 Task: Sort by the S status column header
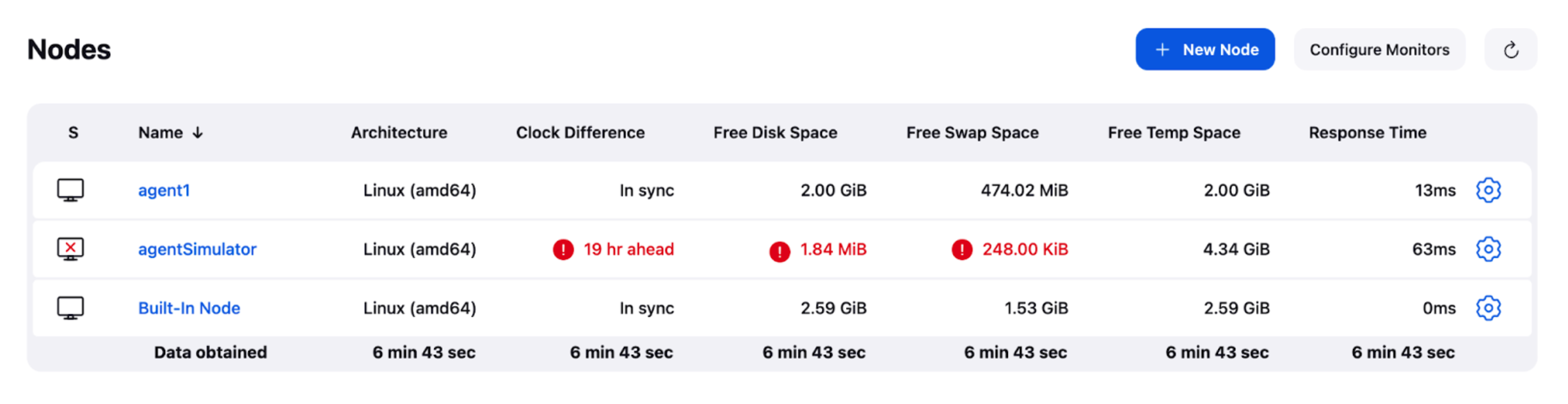73,132
